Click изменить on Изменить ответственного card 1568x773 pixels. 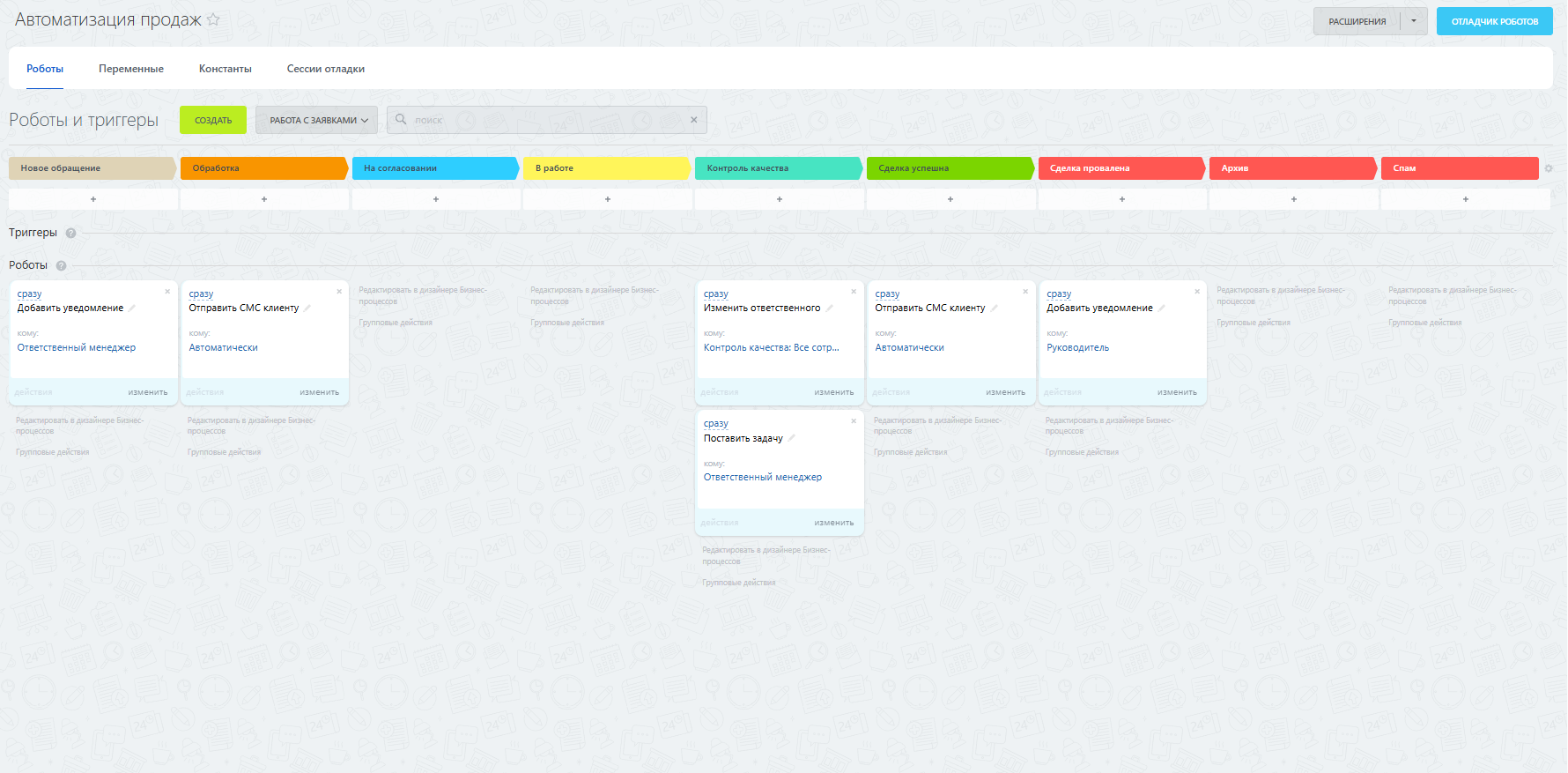coord(834,392)
